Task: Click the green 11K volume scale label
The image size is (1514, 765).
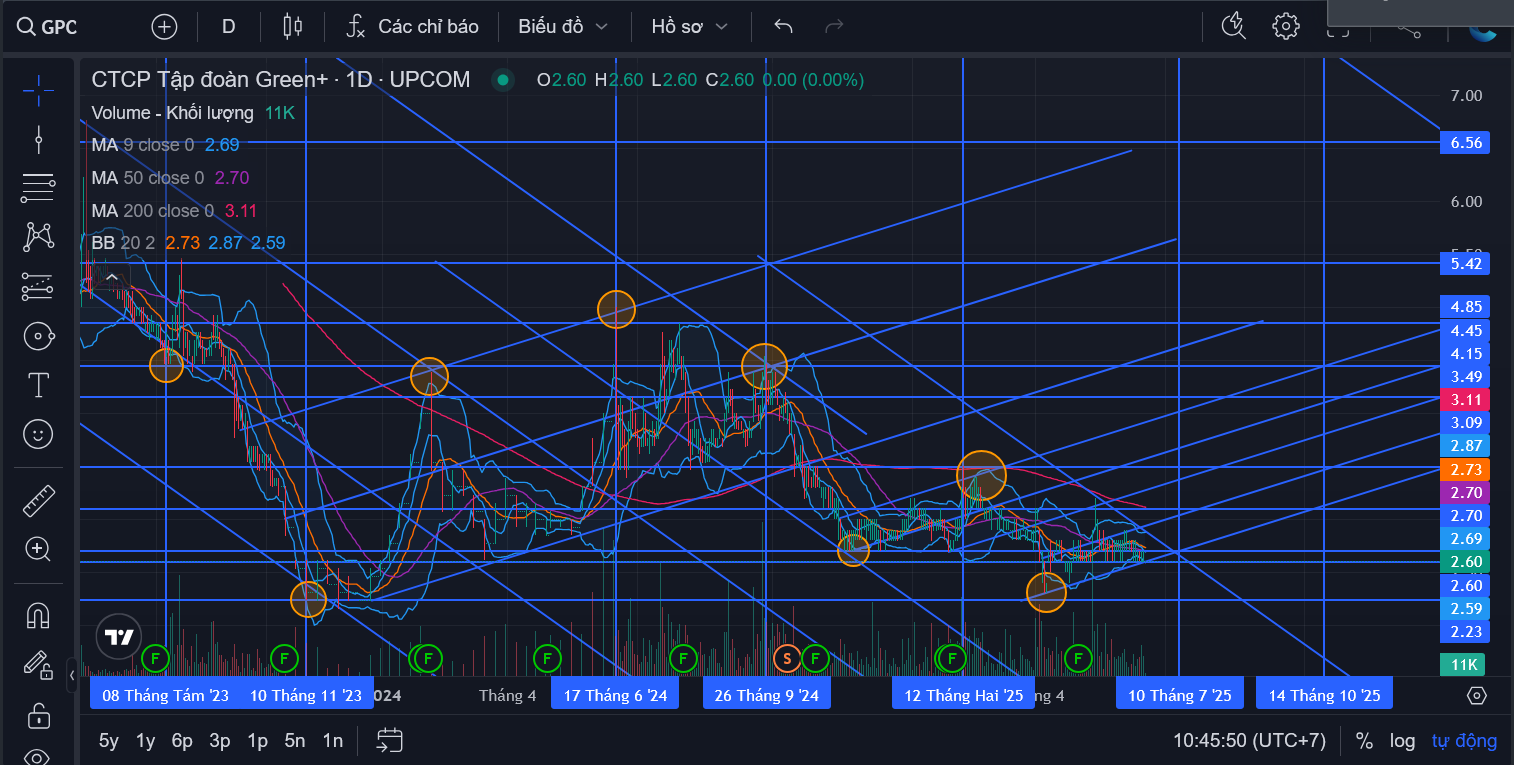Action: (1463, 665)
